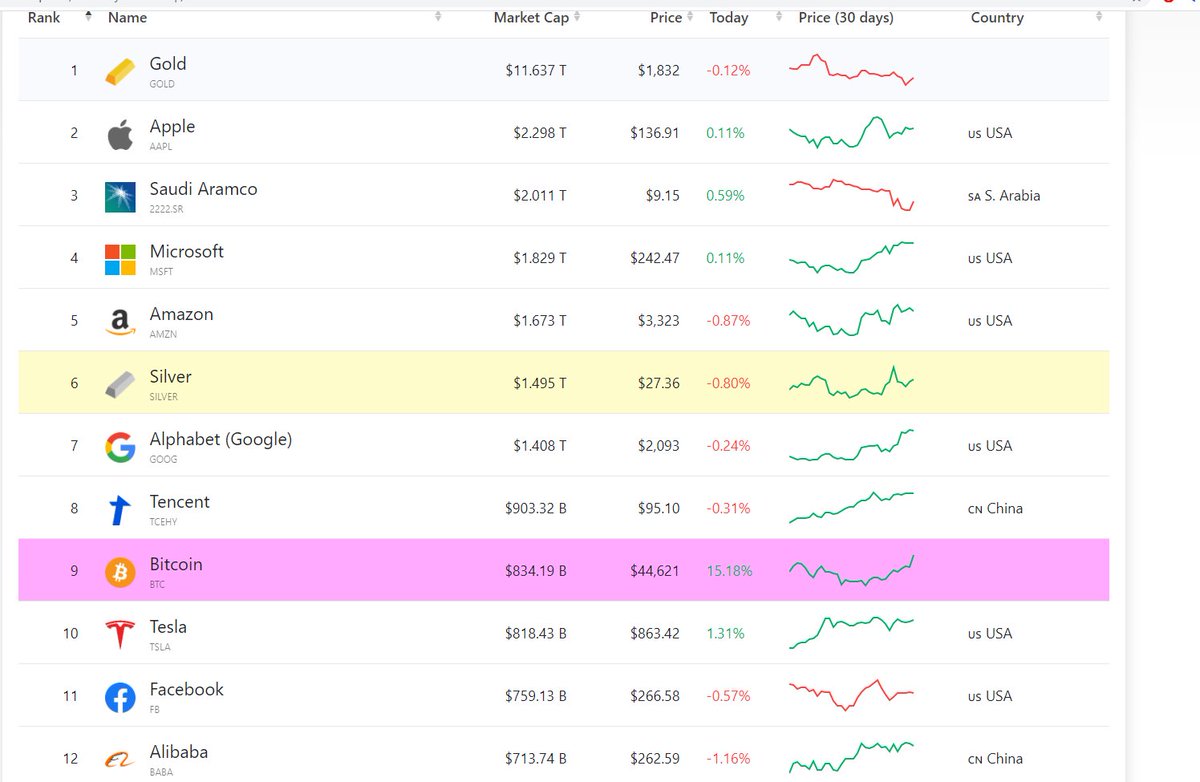Click Amazon's 30-day price chart
Image resolution: width=1200 pixels, height=782 pixels.
click(x=851, y=320)
